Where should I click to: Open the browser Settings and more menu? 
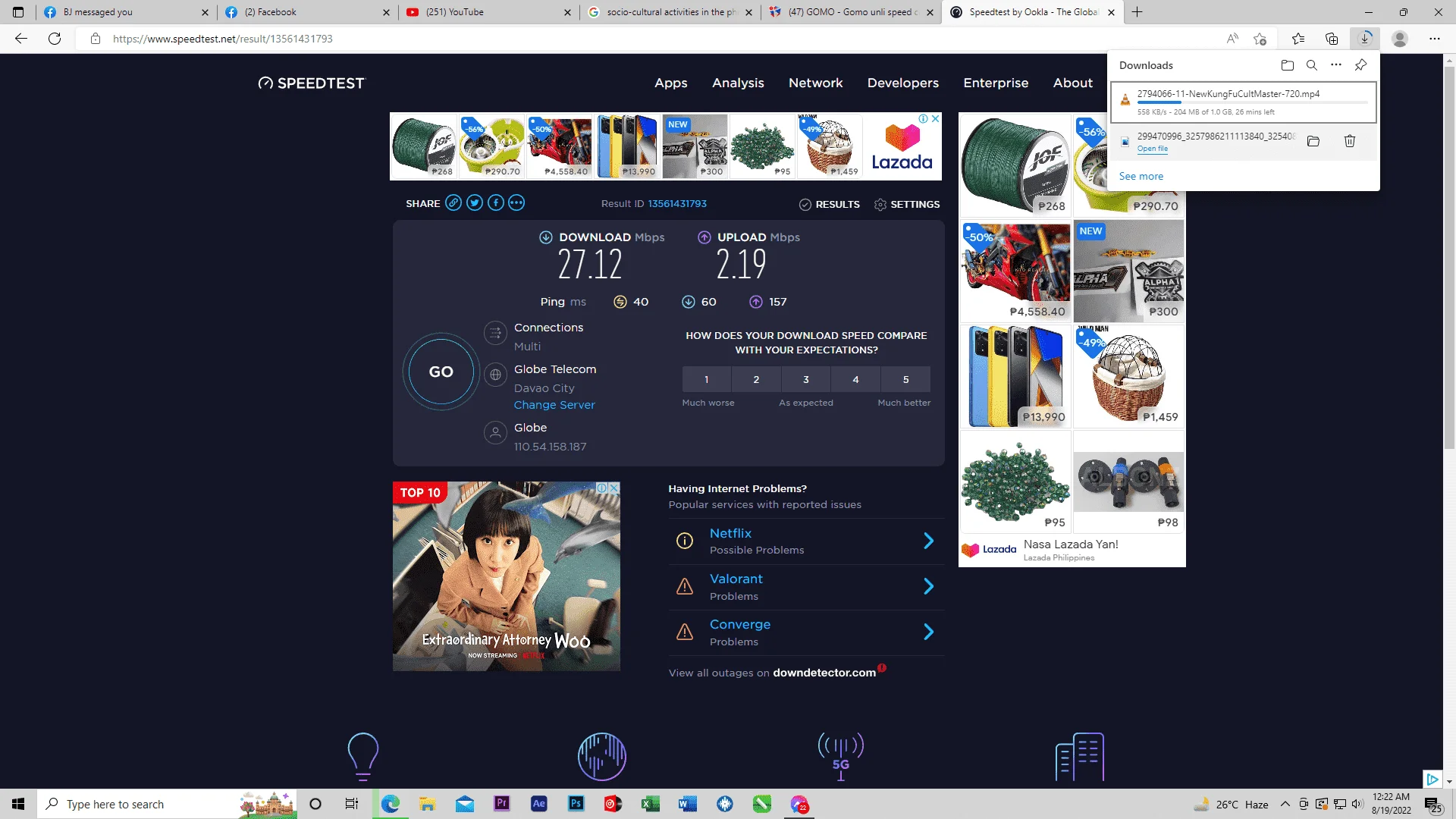[x=1435, y=39]
